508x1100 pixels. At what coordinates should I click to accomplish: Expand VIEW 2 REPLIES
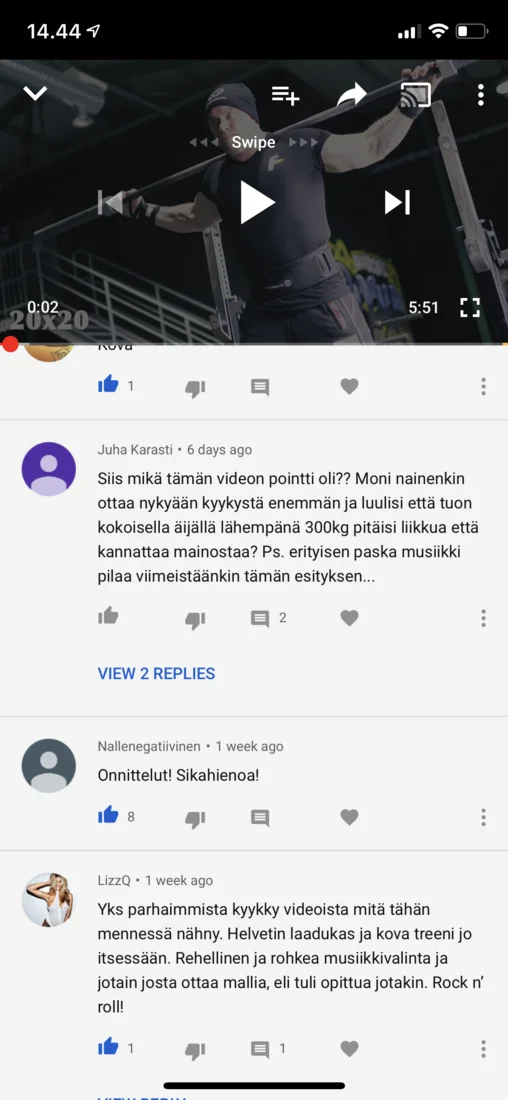pyautogui.click(x=156, y=673)
